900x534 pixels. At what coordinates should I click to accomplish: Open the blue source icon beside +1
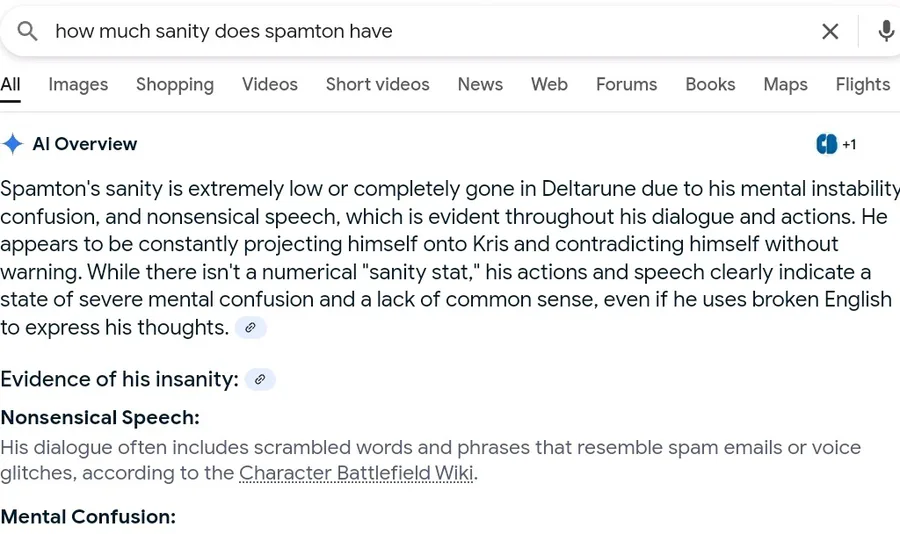[x=827, y=144]
